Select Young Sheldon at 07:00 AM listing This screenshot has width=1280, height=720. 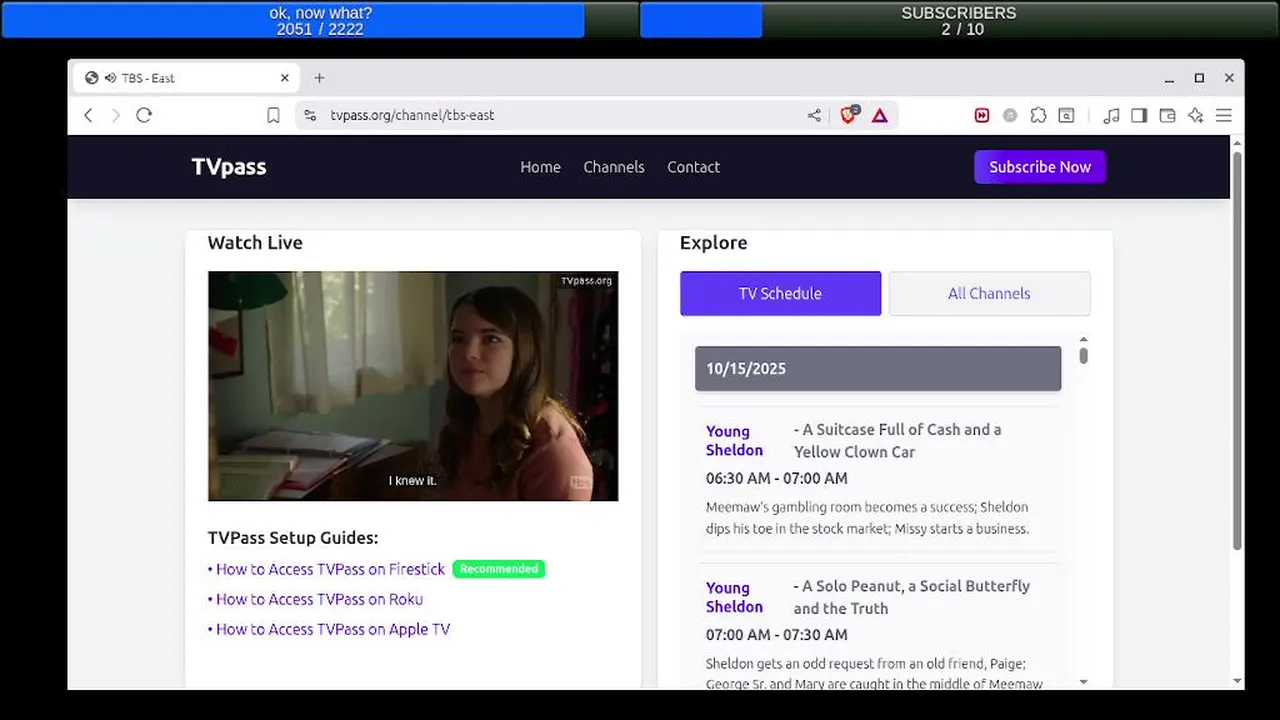pos(734,597)
